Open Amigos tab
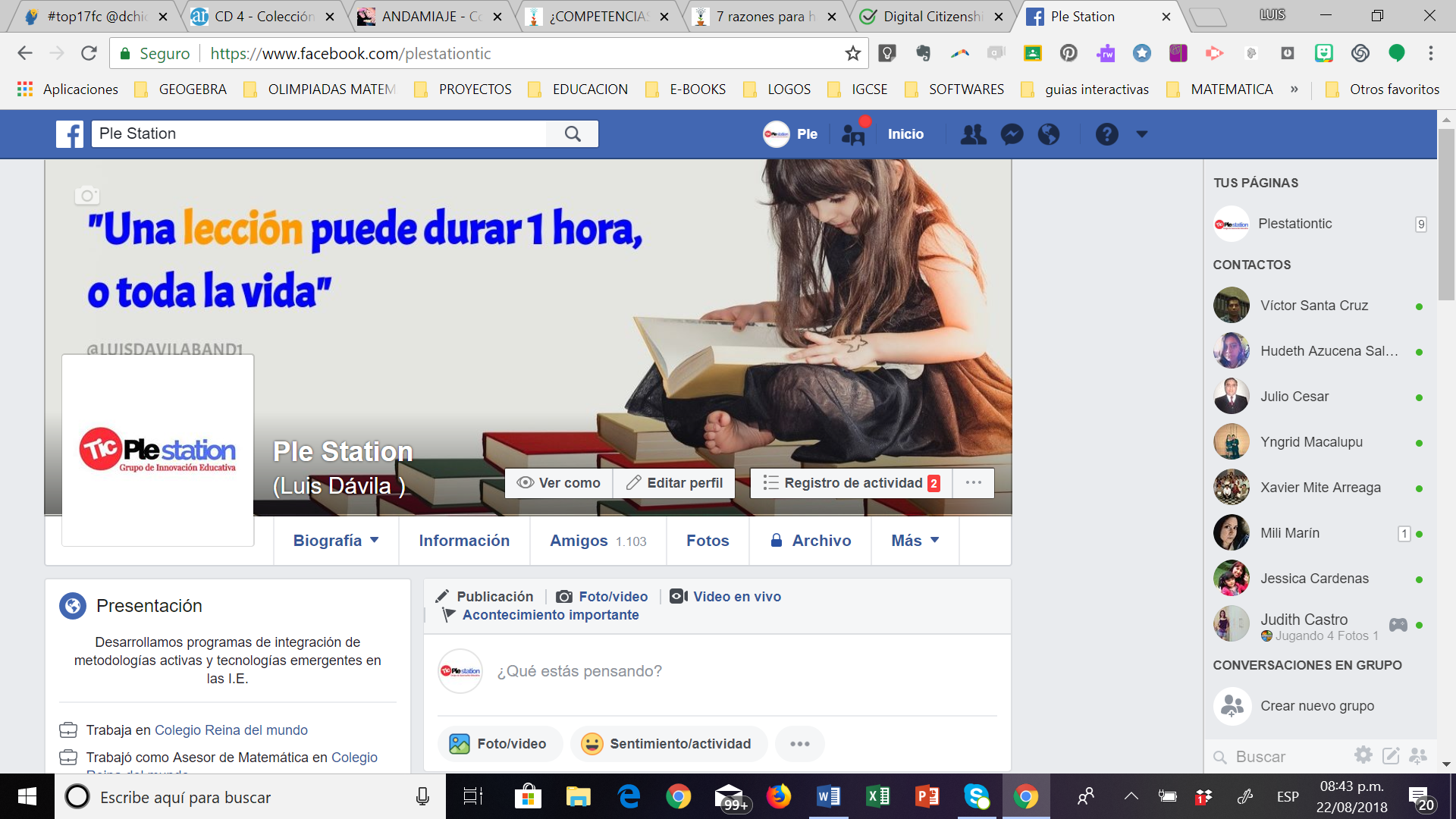This screenshot has width=1456, height=819. click(598, 541)
